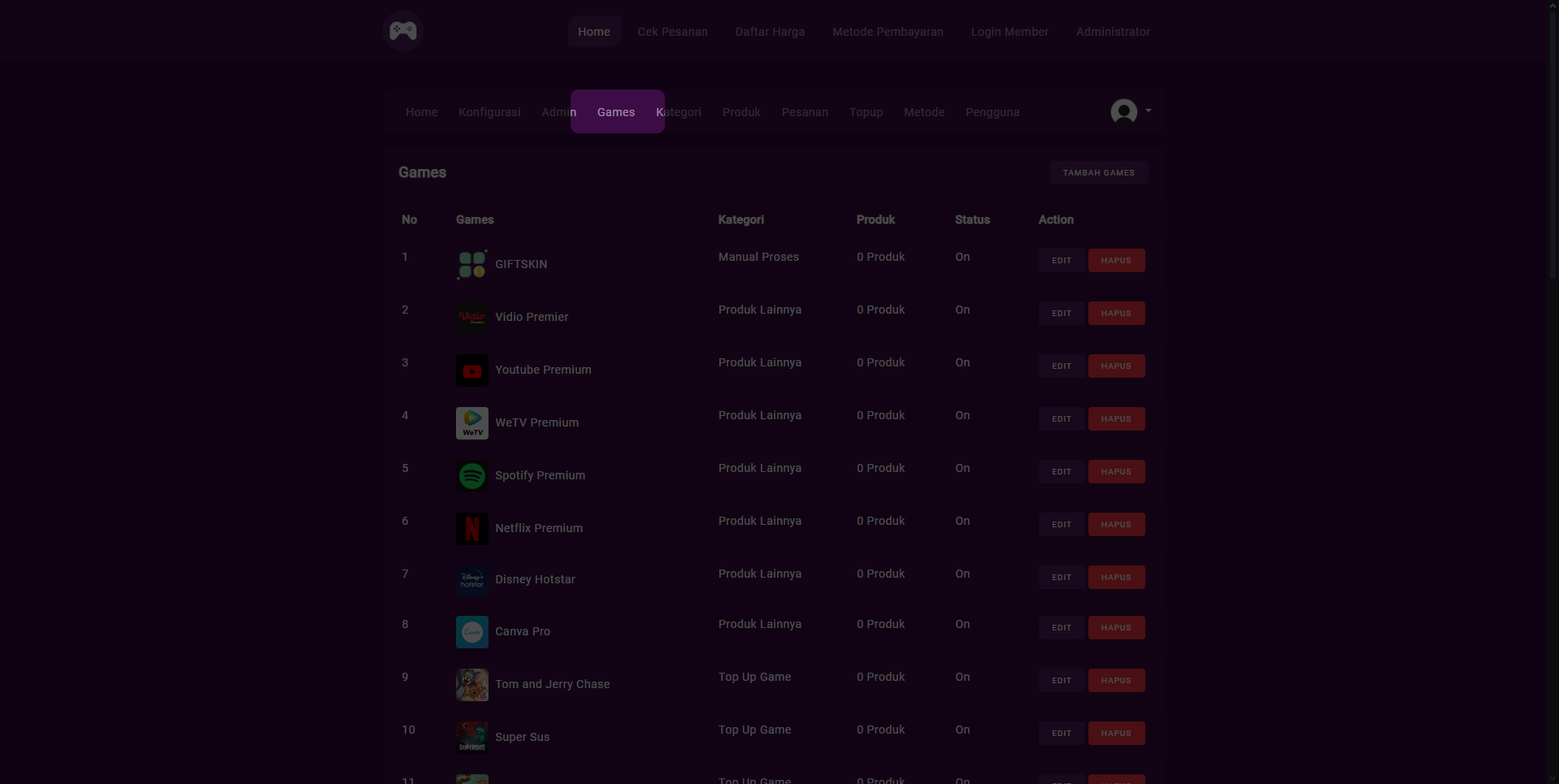Click the gamepad logo icon
The height and width of the screenshot is (784, 1559).
point(403,31)
